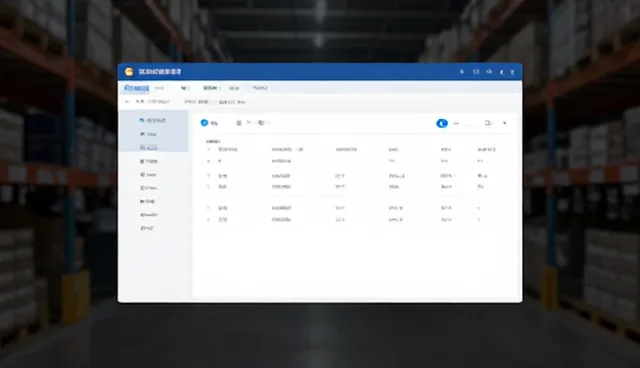640x368 pixels.
Task: Open the highlighted first tab in the menu row
Action: coord(136,88)
